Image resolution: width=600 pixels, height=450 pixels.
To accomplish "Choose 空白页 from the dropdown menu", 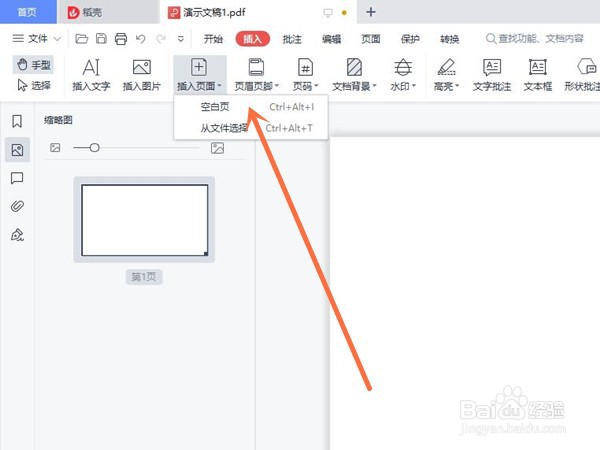I will (251, 107).
